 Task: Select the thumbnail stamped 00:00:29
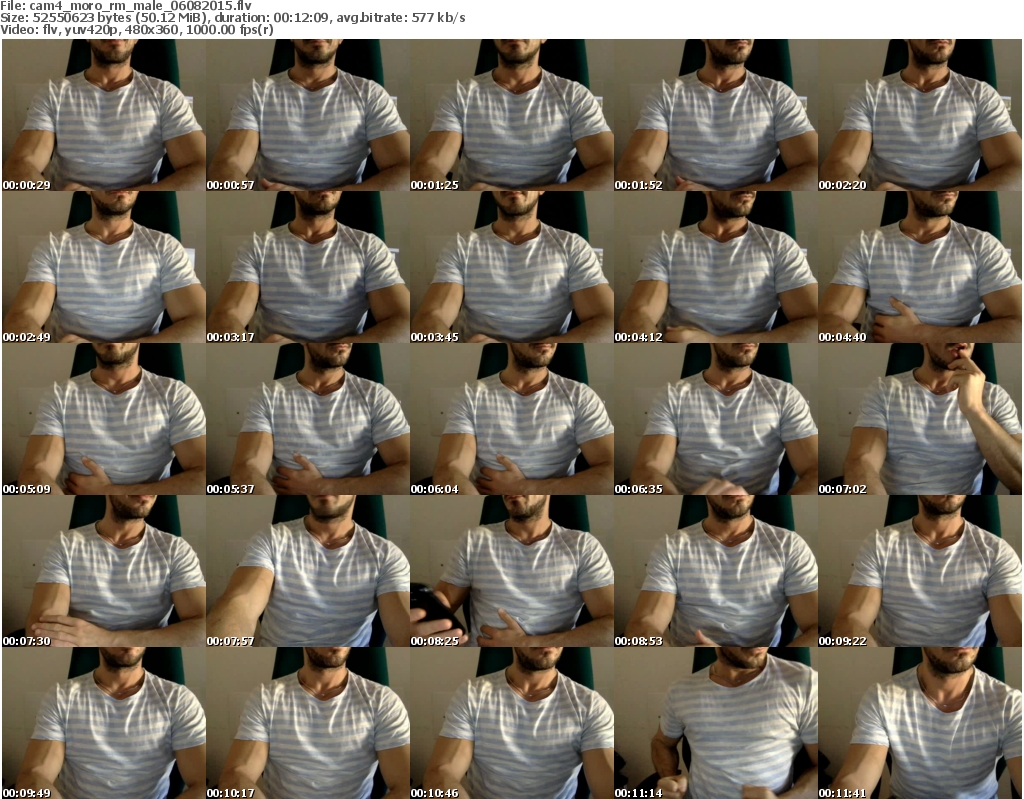click(x=104, y=115)
